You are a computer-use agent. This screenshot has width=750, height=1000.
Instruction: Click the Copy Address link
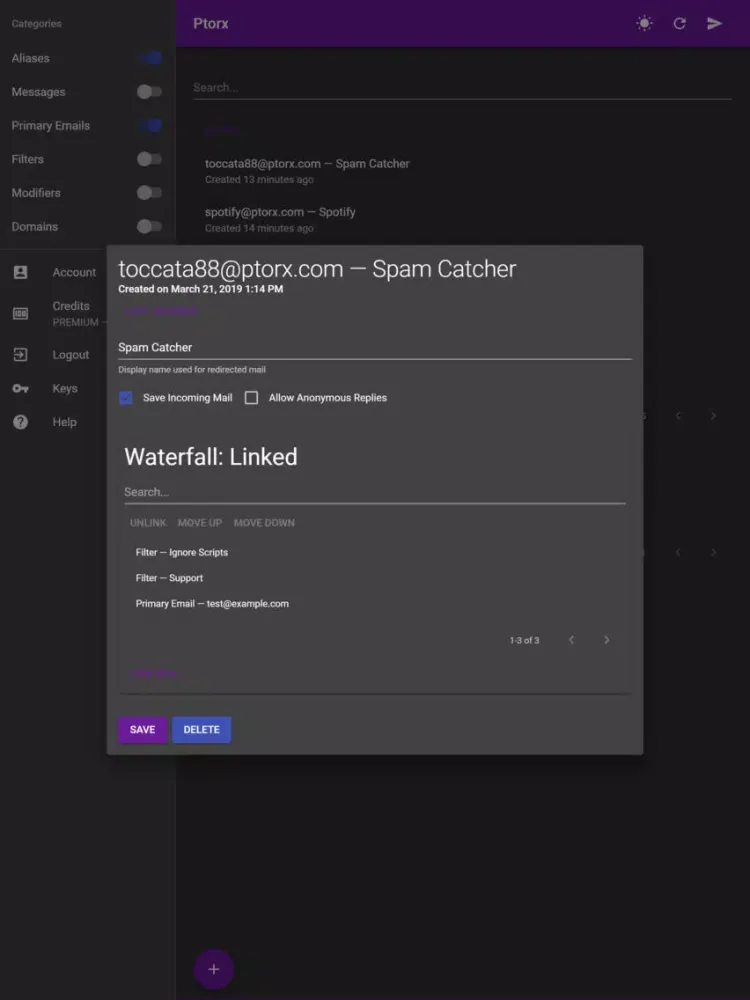pyautogui.click(x=162, y=311)
